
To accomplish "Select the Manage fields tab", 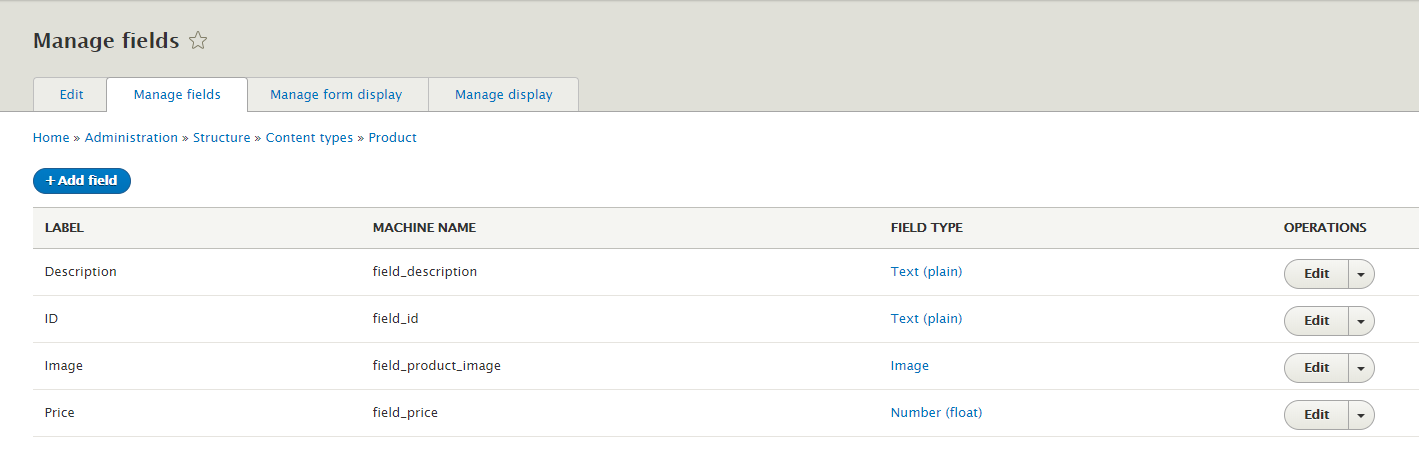I will tap(177, 95).
